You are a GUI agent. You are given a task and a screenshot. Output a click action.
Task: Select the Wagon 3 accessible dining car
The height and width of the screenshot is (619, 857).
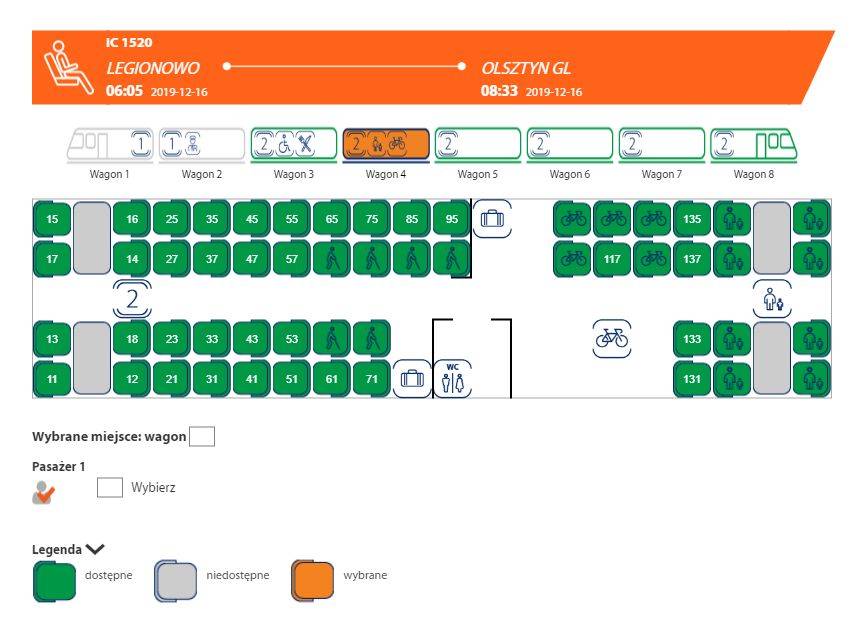click(293, 145)
